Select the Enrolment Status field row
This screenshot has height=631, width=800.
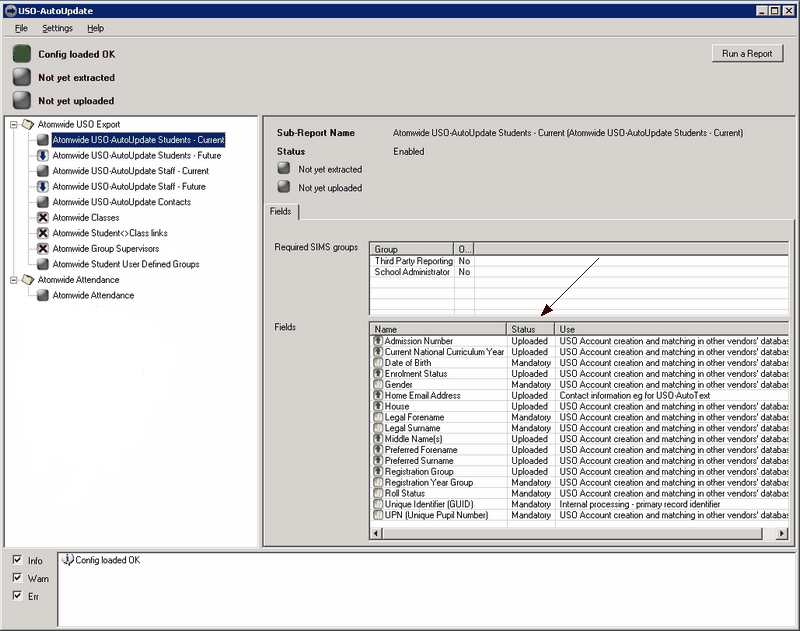pos(579,373)
